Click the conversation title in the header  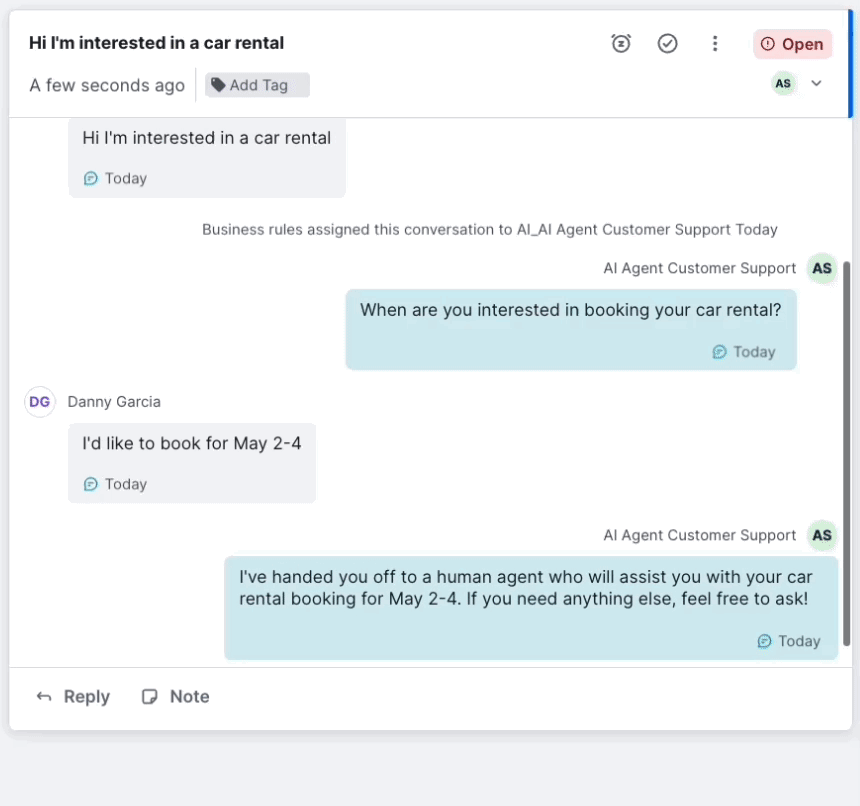(x=156, y=43)
